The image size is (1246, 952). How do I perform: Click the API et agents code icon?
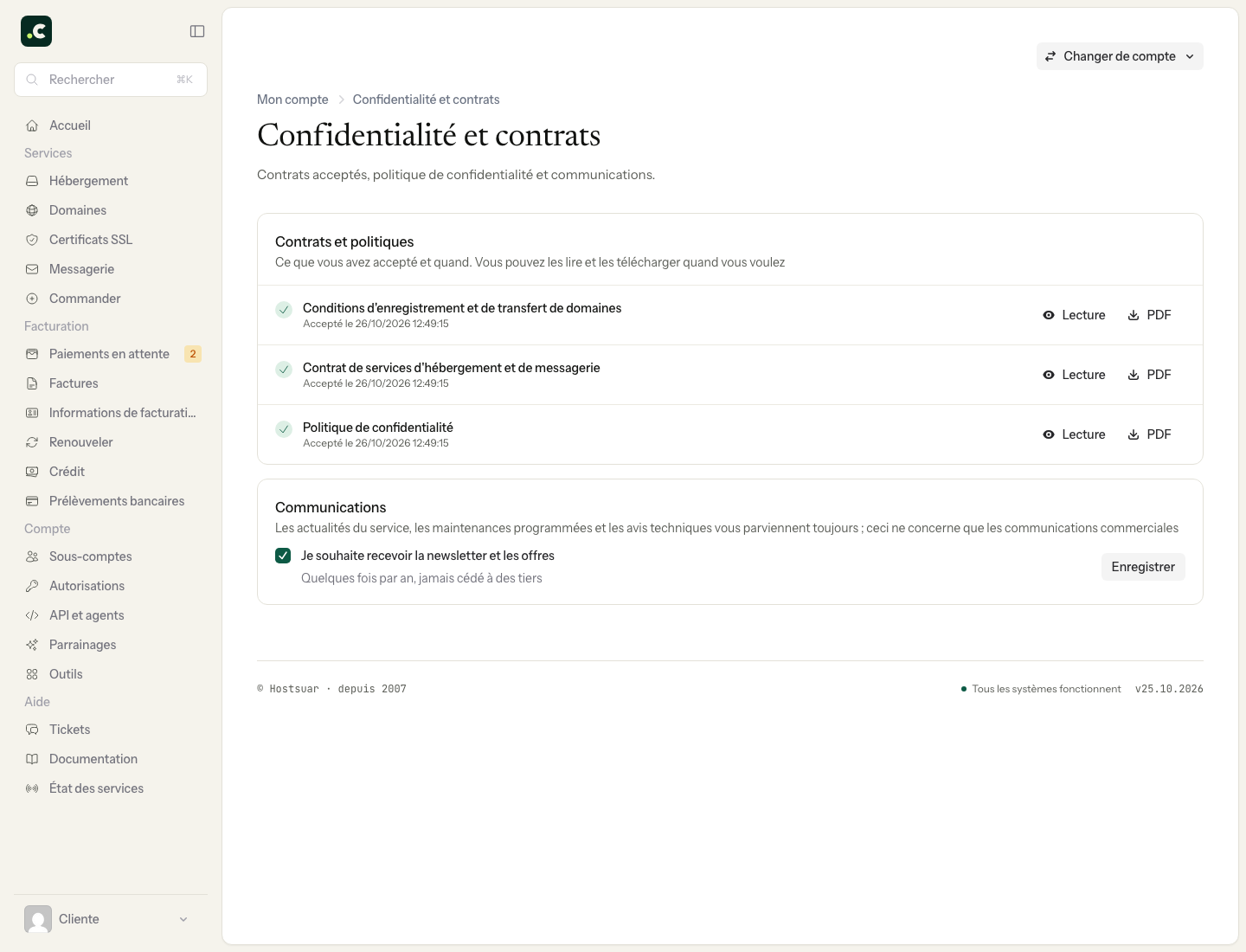[x=32, y=615]
